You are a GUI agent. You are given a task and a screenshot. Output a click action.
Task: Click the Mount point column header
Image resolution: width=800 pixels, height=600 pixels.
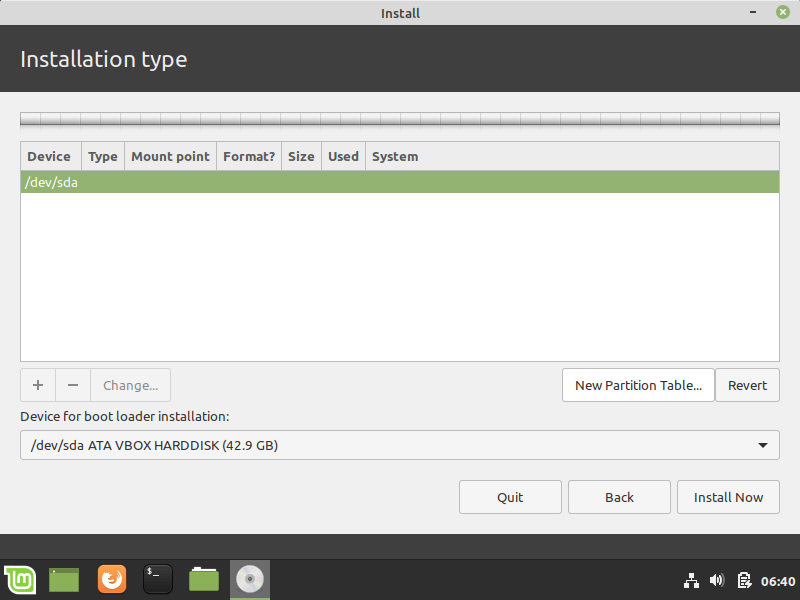click(x=170, y=156)
